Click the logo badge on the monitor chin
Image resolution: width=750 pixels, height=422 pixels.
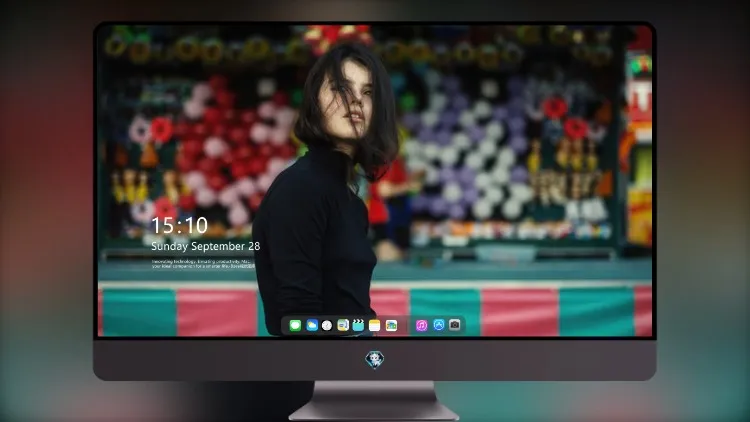point(375,360)
